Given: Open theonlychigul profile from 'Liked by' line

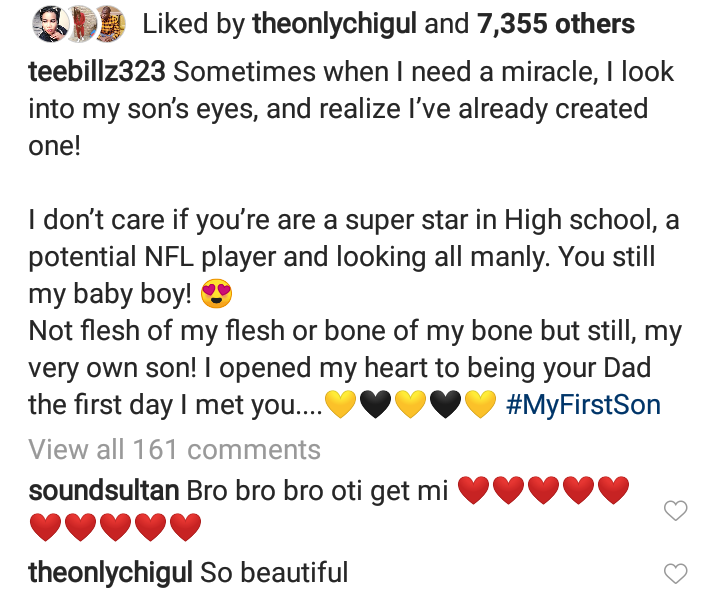Looking at the screenshot, I should click(334, 23).
